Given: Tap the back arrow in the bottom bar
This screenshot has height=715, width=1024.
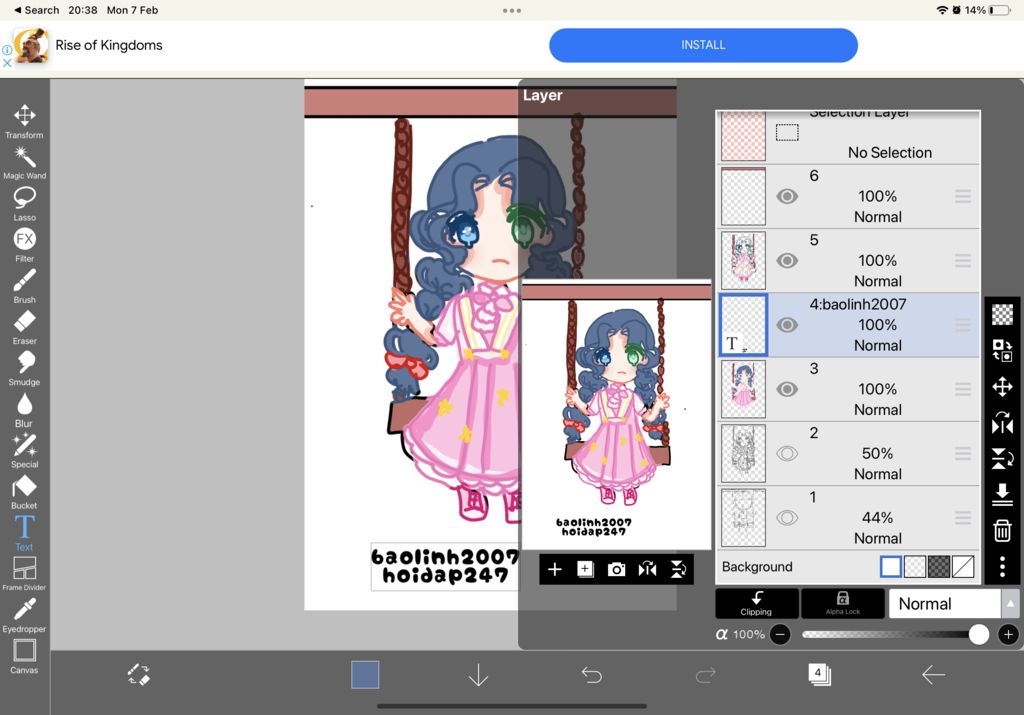Looking at the screenshot, I should coord(933,675).
